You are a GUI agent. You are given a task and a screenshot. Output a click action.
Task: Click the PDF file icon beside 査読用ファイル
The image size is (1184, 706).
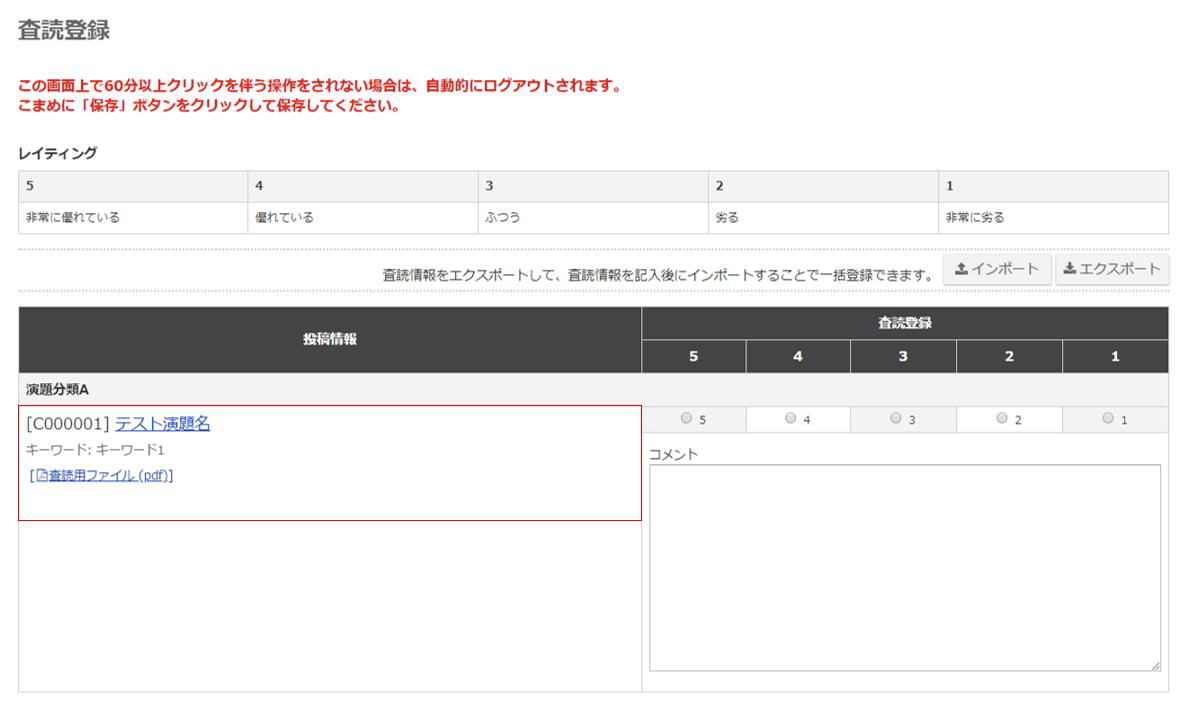coord(42,476)
